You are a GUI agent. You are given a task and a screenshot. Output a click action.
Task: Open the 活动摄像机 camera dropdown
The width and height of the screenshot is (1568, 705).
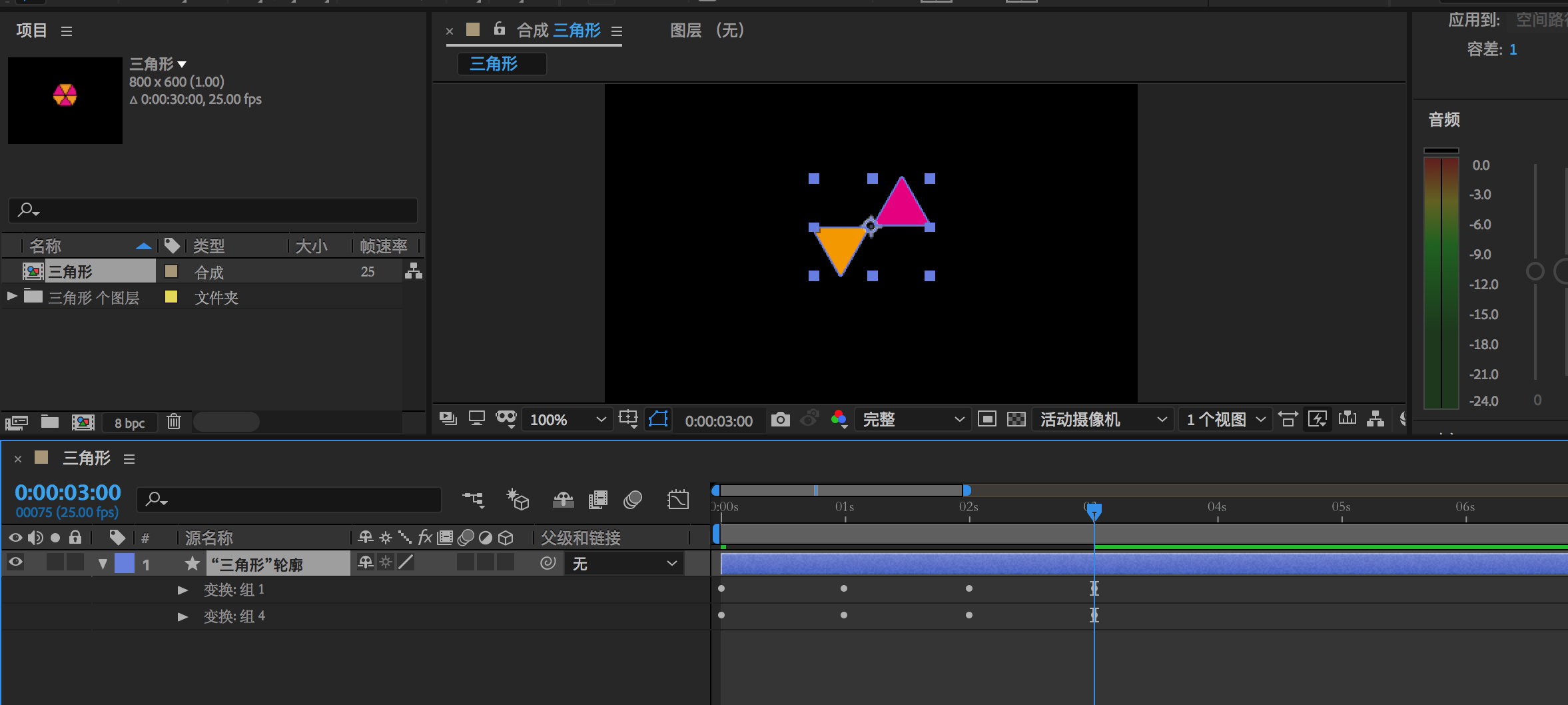(x=1102, y=419)
